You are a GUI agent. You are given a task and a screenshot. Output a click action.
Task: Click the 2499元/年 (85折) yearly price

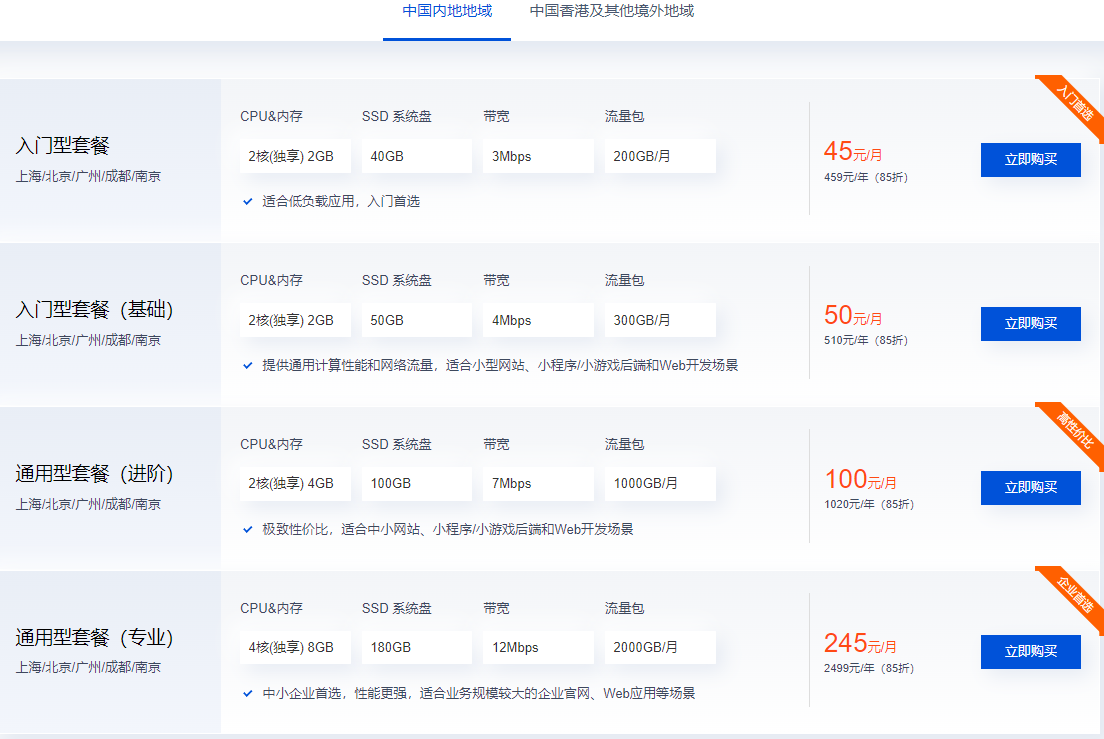(869, 669)
